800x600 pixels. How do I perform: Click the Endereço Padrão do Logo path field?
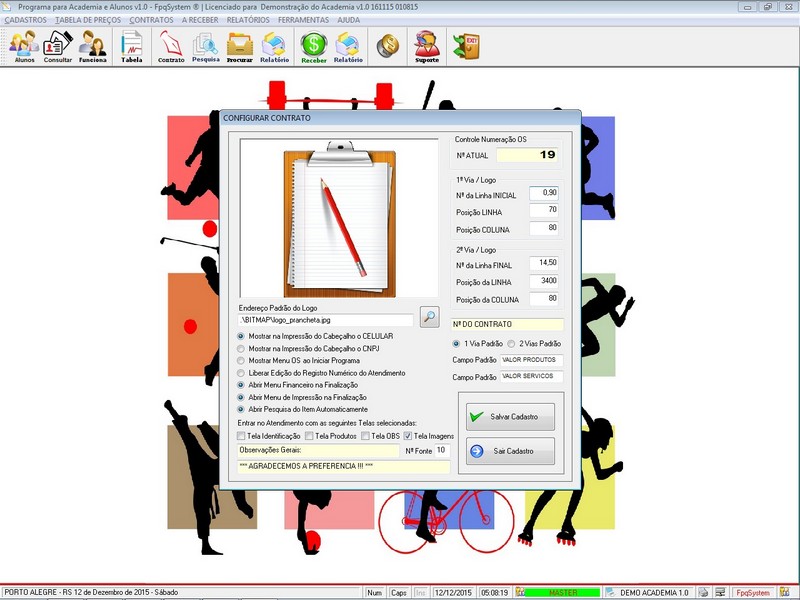point(326,320)
